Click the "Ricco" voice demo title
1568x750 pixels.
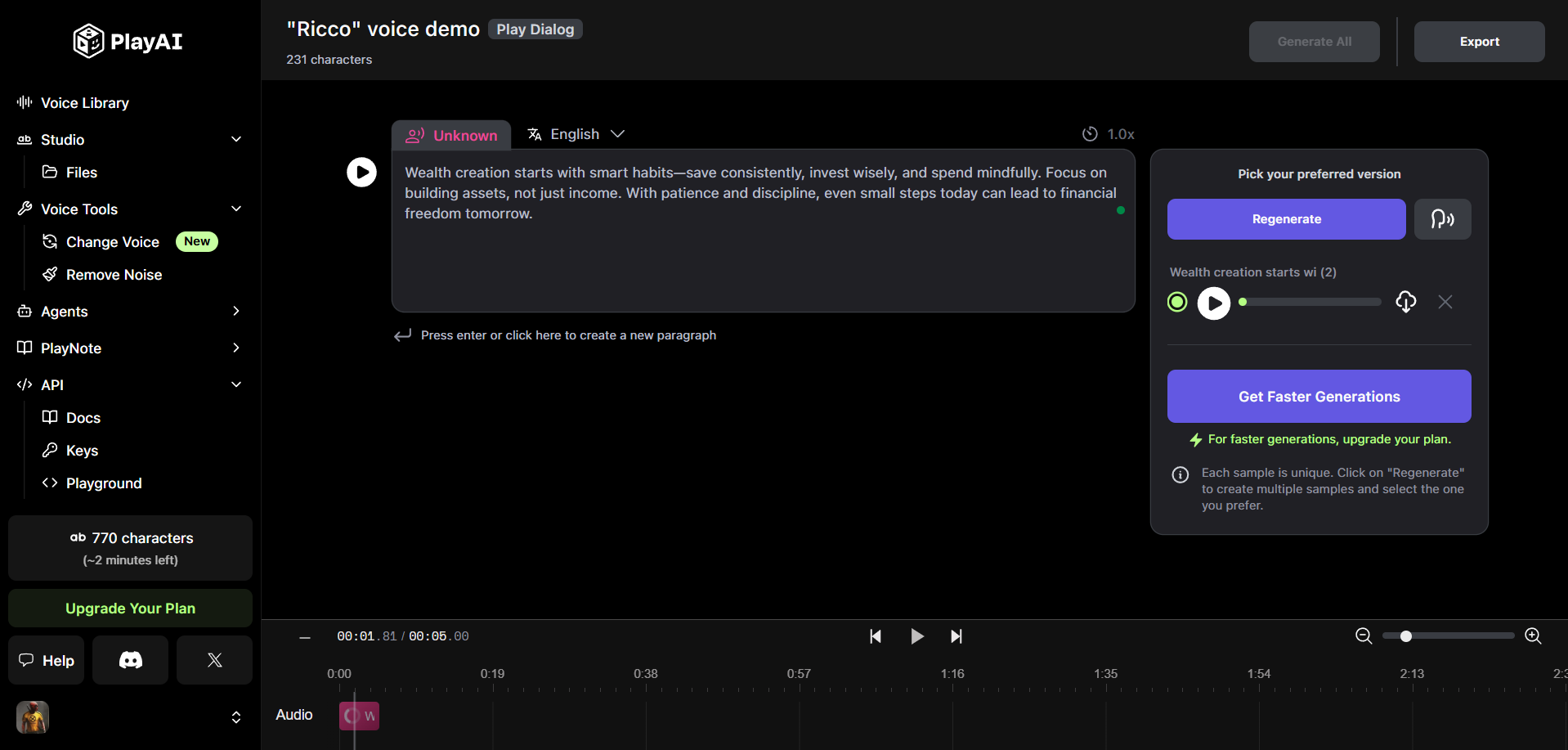click(x=383, y=29)
